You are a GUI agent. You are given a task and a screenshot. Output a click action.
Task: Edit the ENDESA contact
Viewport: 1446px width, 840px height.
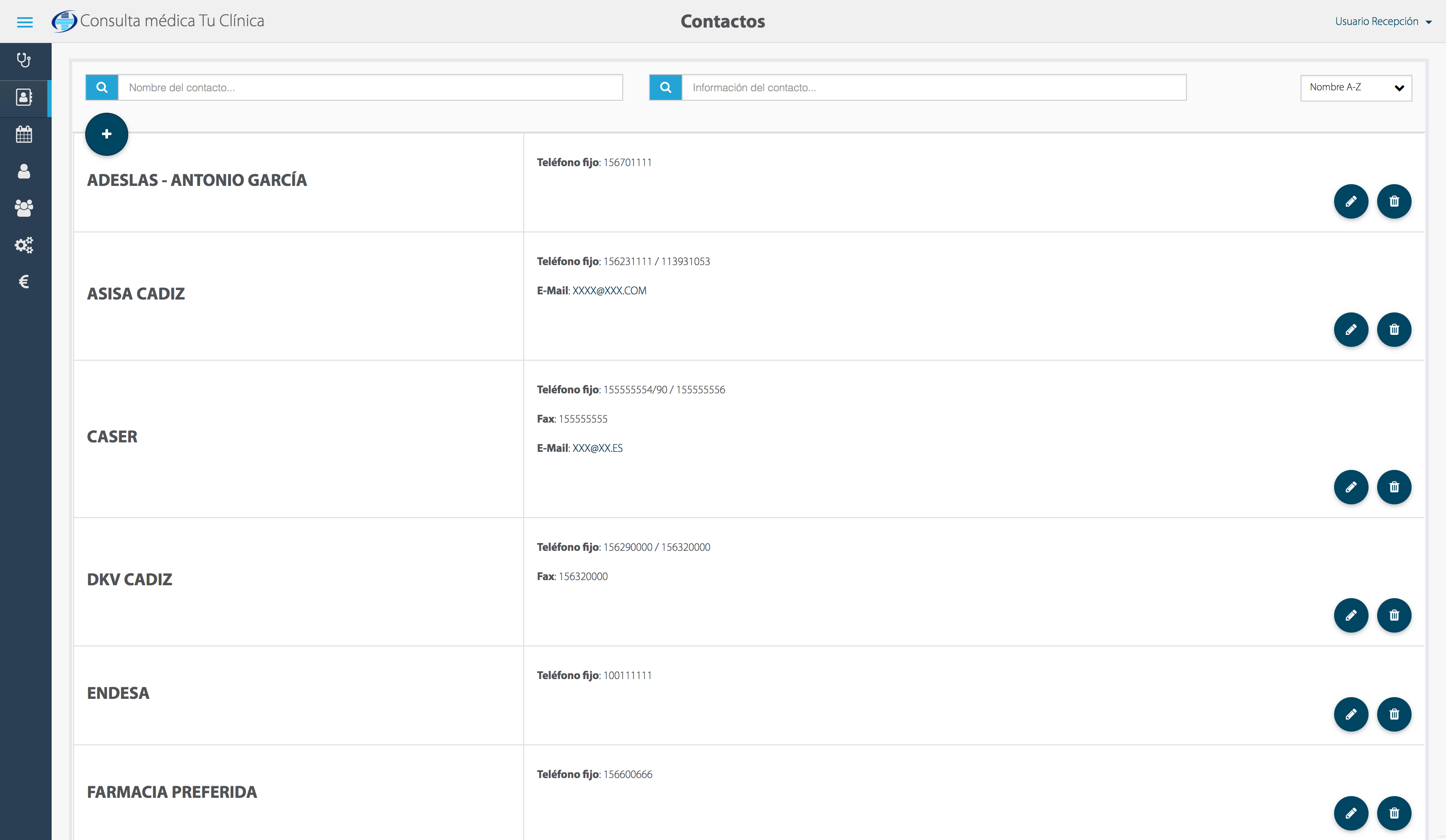1351,714
